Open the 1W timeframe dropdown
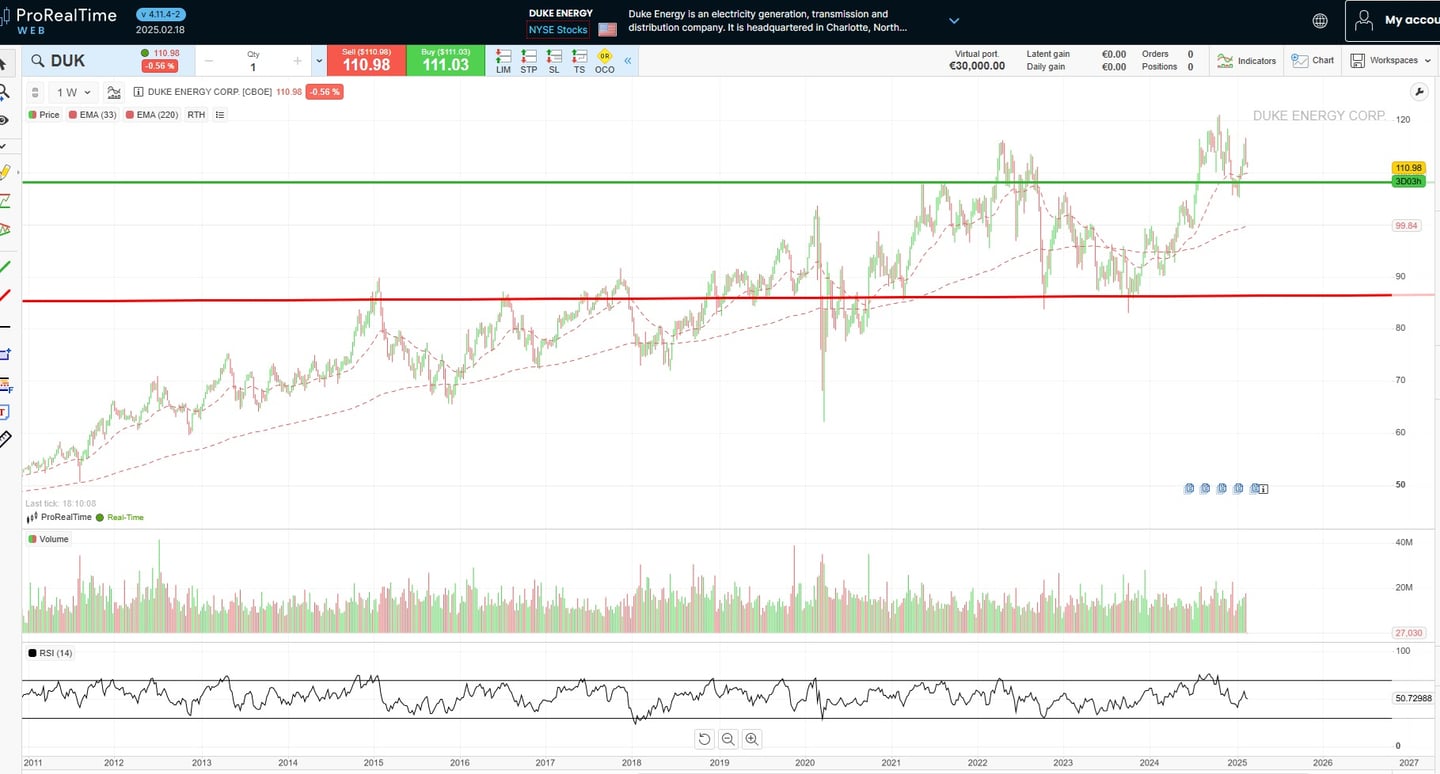Viewport: 1440px width, 774px height. click(71, 92)
